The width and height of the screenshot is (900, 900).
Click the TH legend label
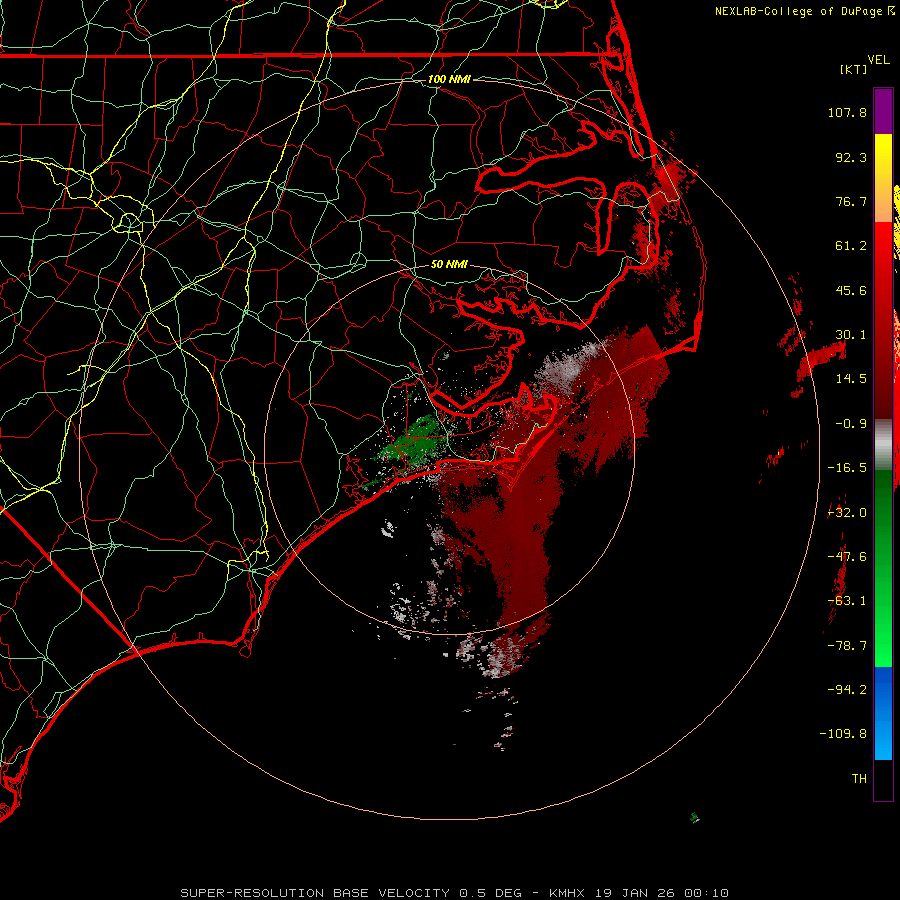click(859, 779)
